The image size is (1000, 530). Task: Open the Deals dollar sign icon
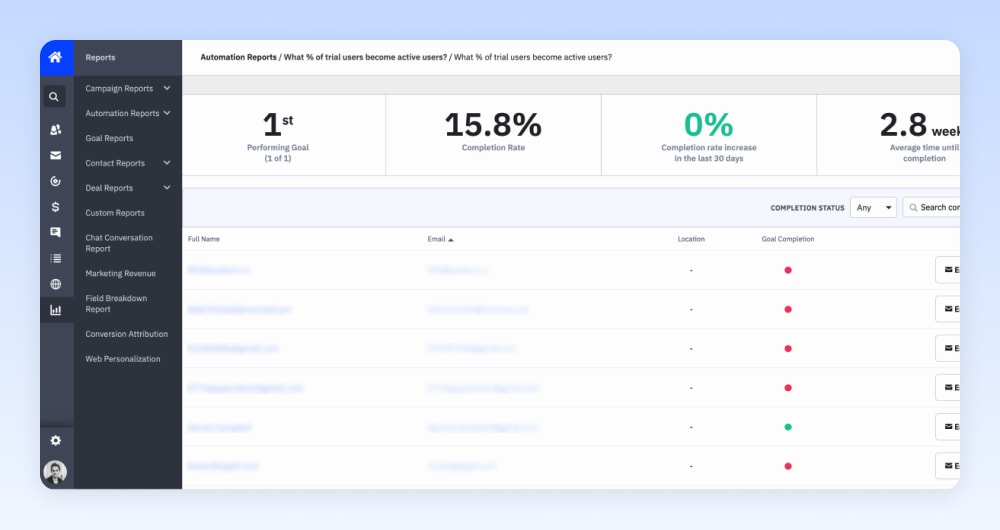tap(55, 207)
